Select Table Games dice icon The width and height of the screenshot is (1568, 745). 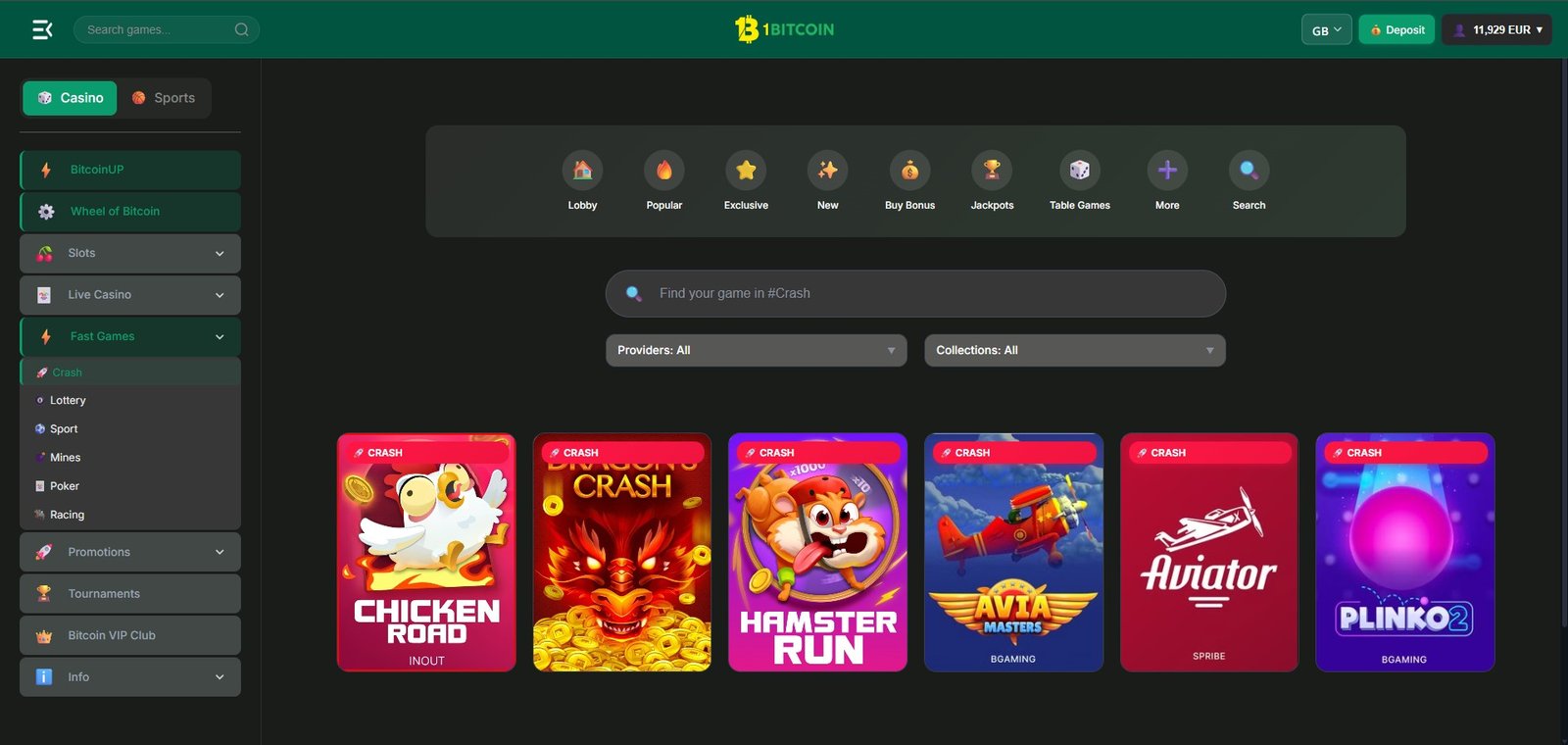coord(1079,171)
